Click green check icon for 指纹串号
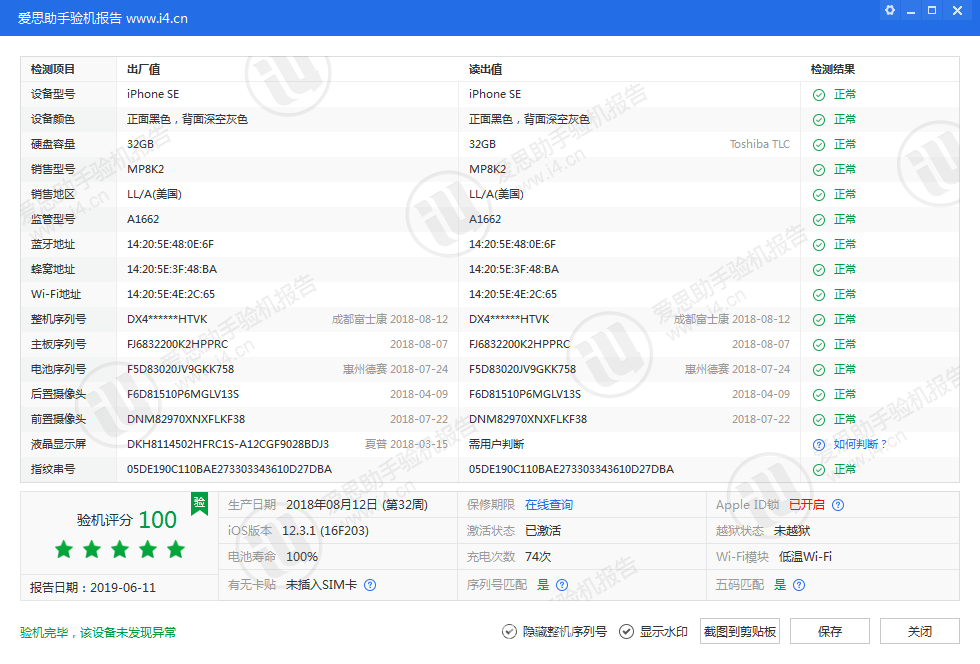This screenshot has height=664, width=980. (x=819, y=469)
